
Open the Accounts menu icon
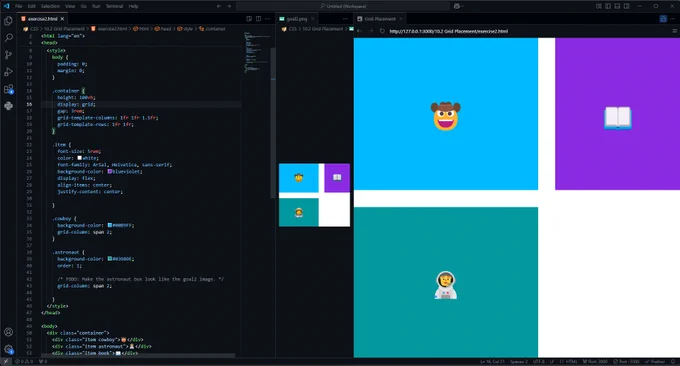tap(8, 332)
